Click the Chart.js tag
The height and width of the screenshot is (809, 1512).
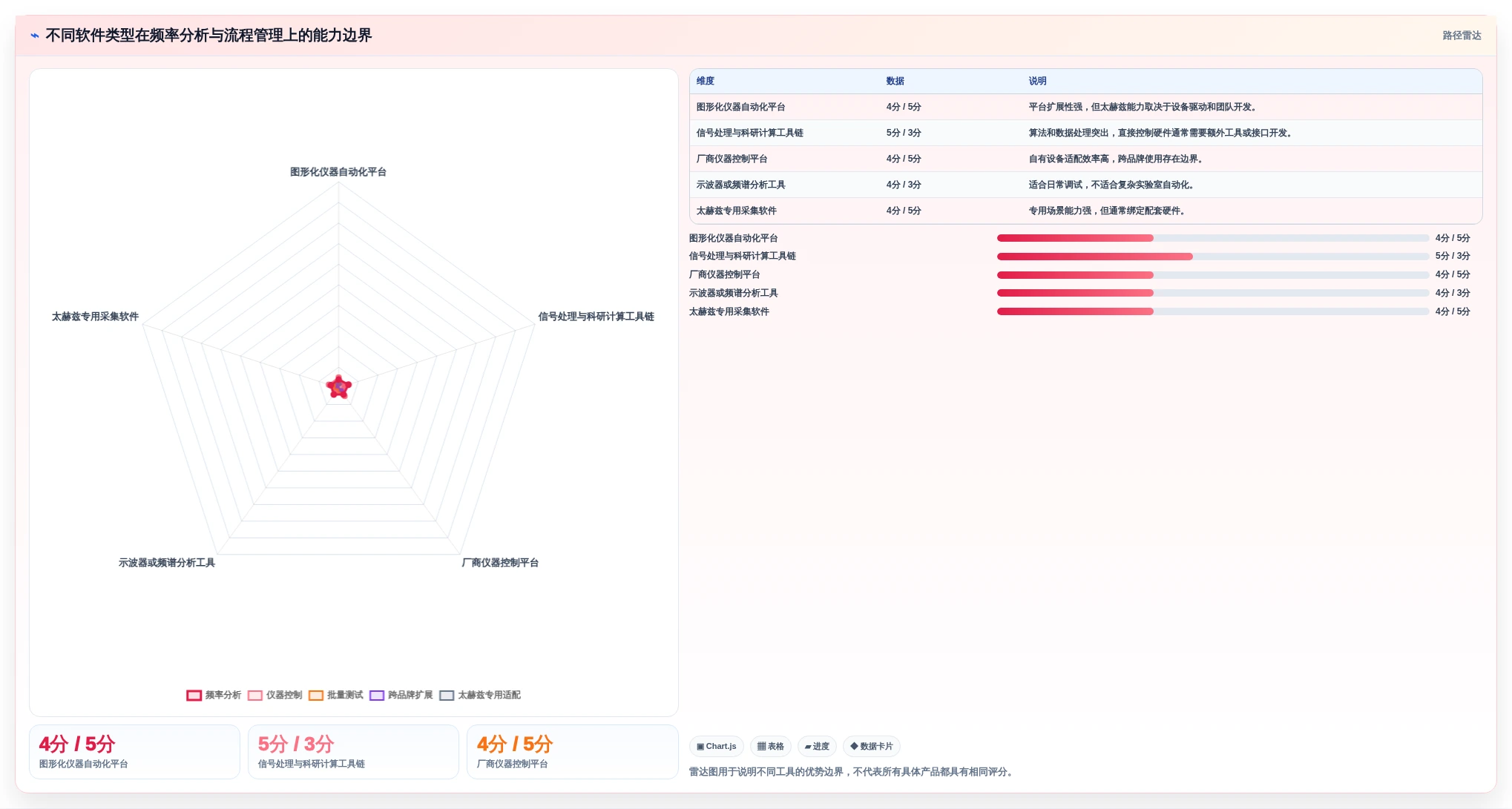click(717, 746)
